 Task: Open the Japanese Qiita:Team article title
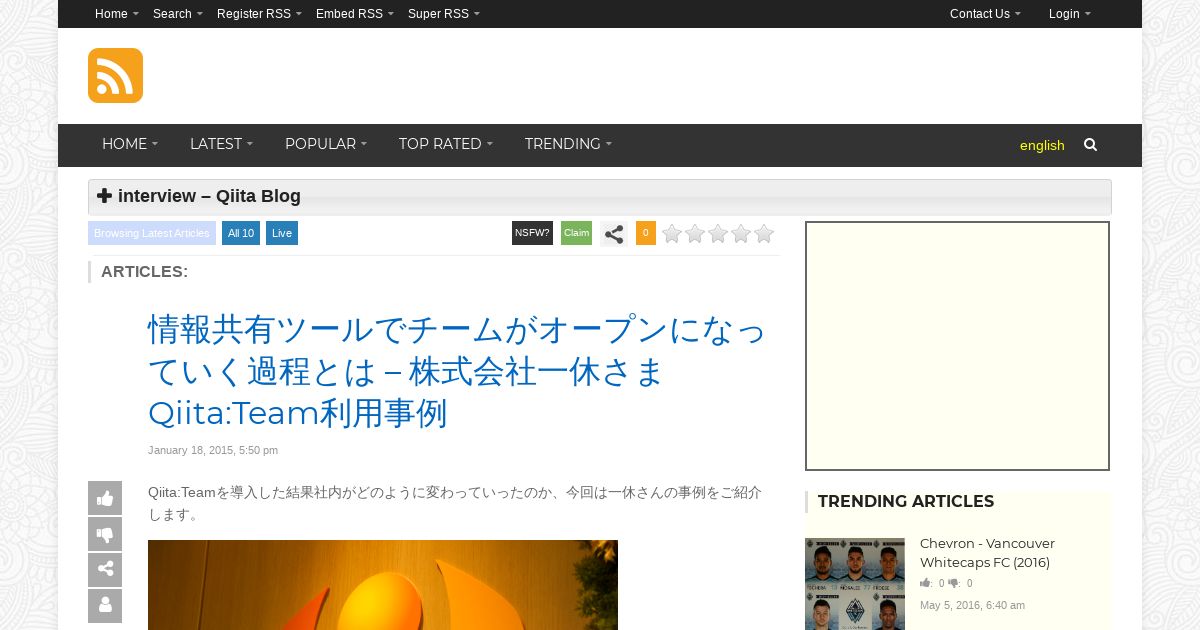point(457,371)
